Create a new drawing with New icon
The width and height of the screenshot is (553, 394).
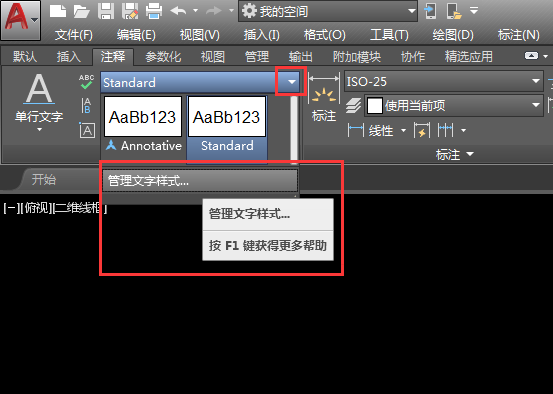click(58, 11)
